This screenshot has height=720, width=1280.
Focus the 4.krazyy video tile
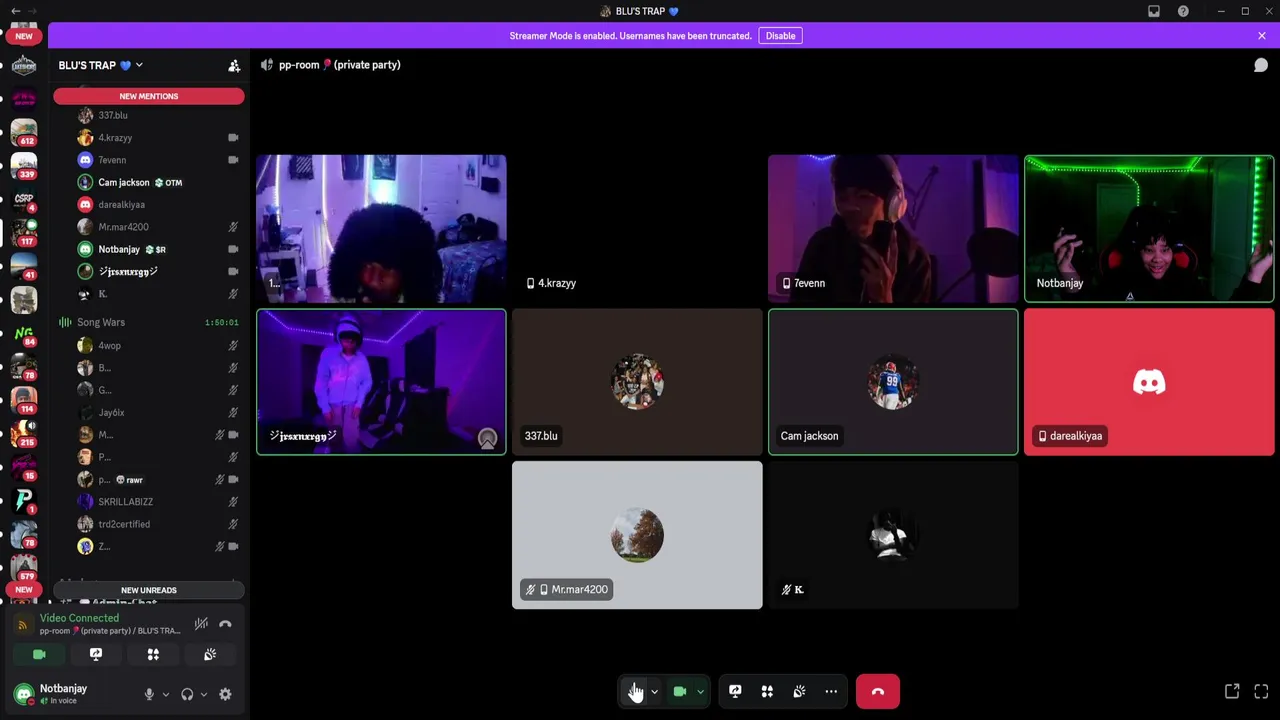tap(637, 228)
